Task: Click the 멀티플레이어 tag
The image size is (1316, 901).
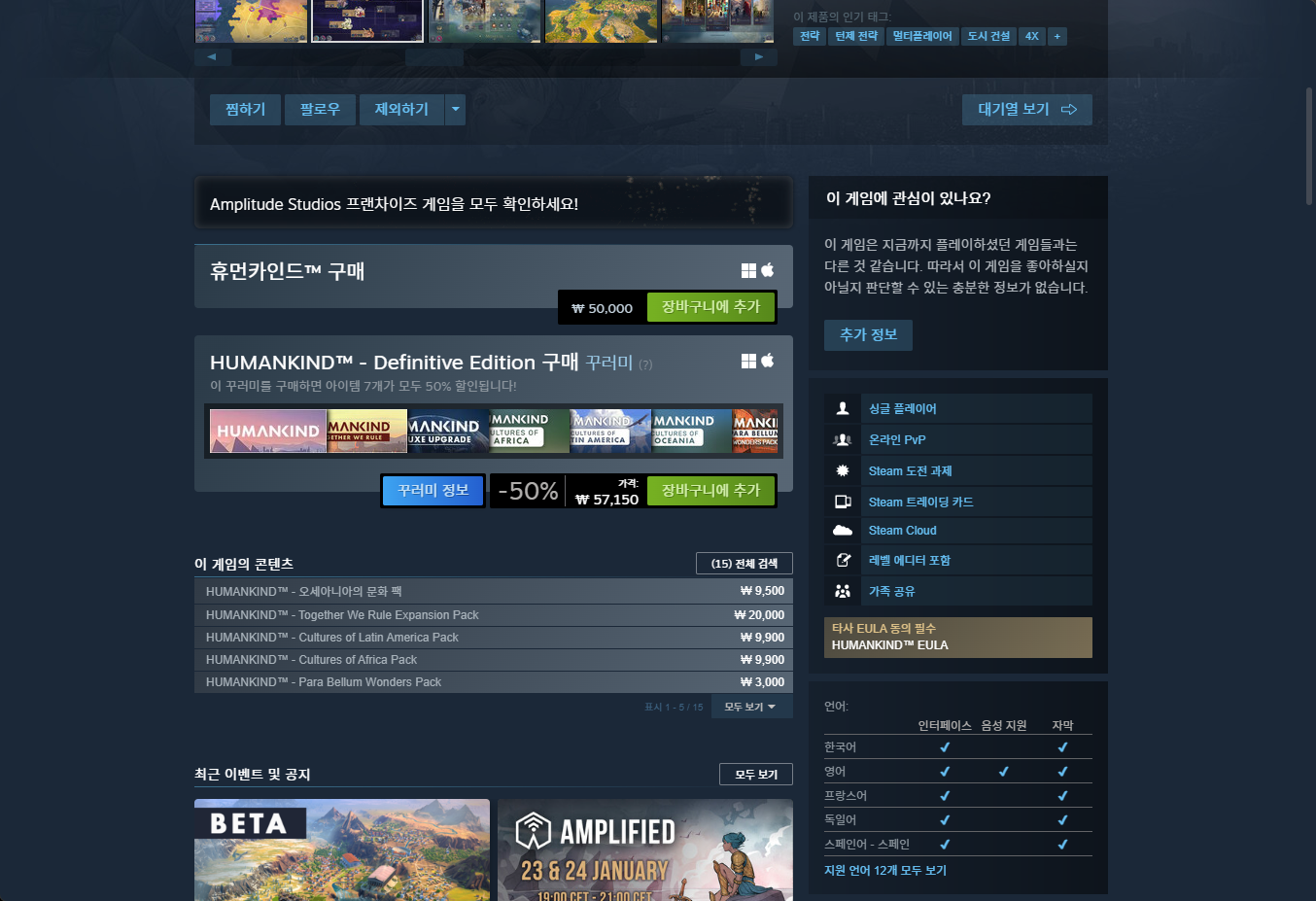Action: 922,36
